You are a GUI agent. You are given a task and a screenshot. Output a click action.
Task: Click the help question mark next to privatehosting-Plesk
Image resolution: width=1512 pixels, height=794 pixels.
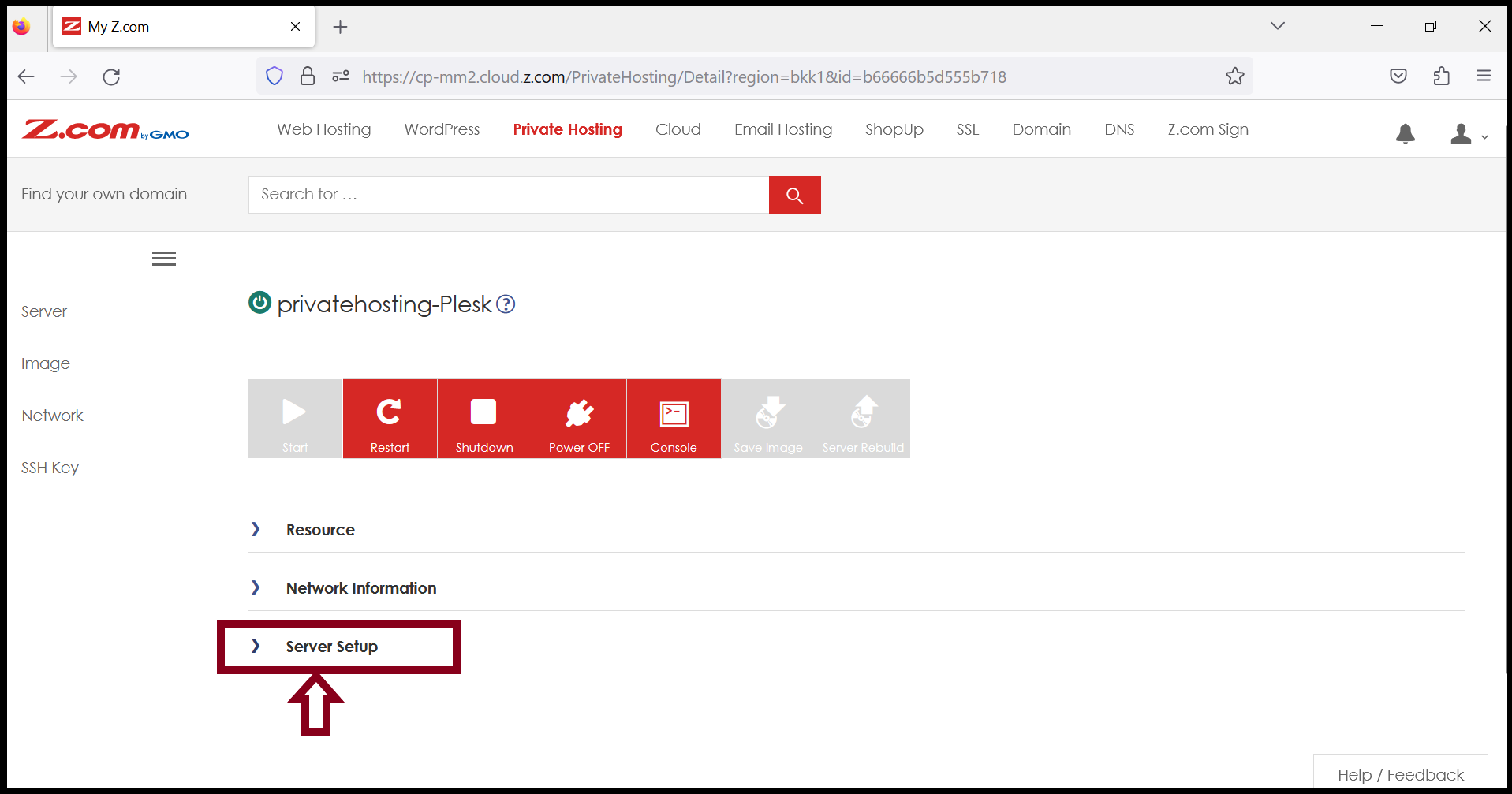click(506, 304)
